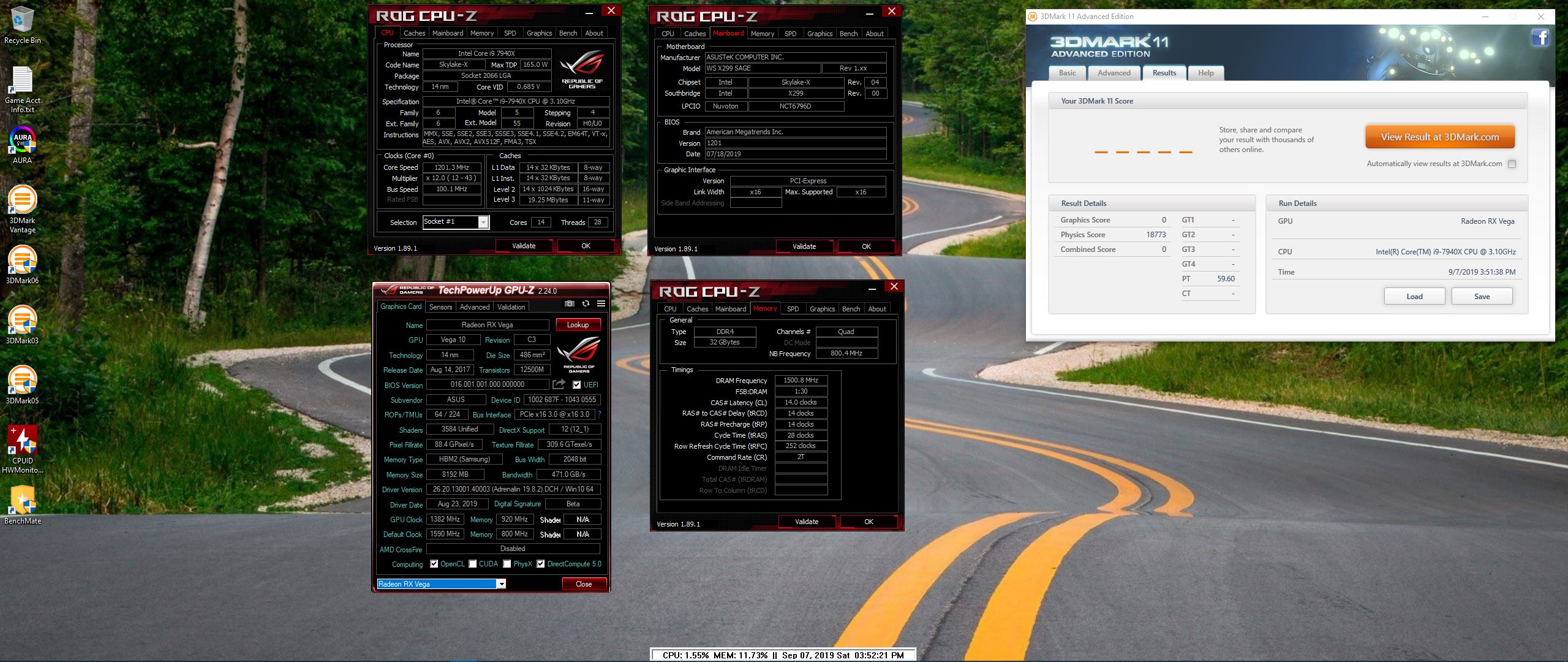
Task: Click the 3DMark 11 title bar app icon
Action: 1033,17
